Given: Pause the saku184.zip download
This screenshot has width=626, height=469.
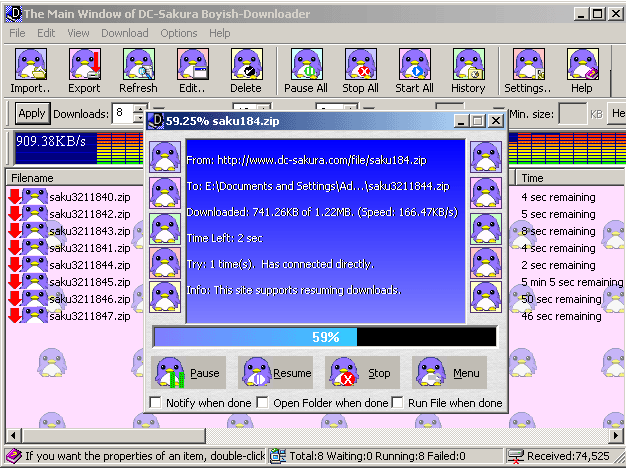Looking at the screenshot, I should tap(188, 373).
